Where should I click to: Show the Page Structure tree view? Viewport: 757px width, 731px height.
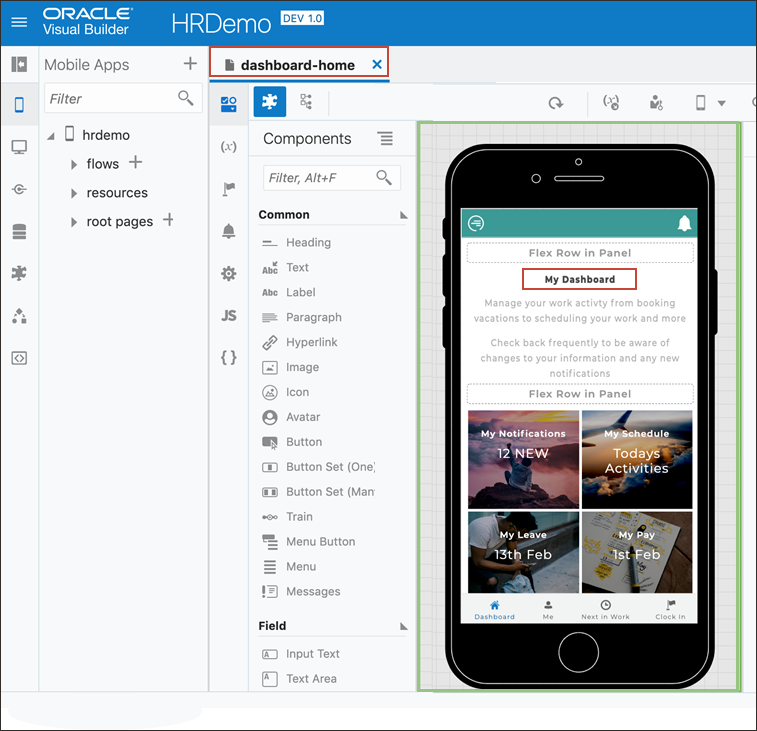(x=306, y=101)
